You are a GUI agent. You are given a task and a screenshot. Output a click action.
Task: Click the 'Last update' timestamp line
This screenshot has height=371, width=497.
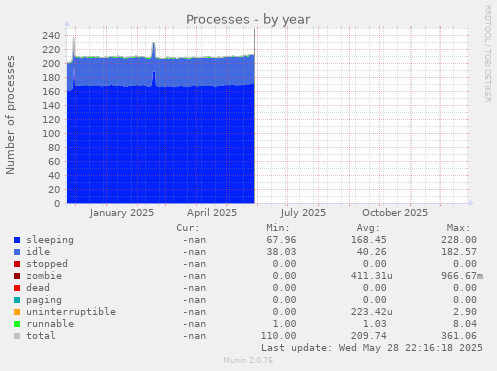[372, 348]
